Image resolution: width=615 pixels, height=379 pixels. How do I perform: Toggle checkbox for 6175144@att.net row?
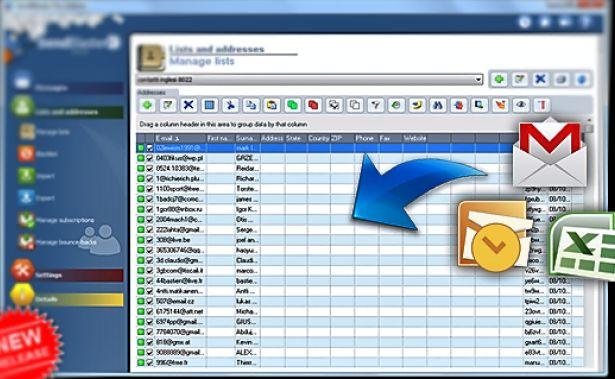(x=150, y=312)
